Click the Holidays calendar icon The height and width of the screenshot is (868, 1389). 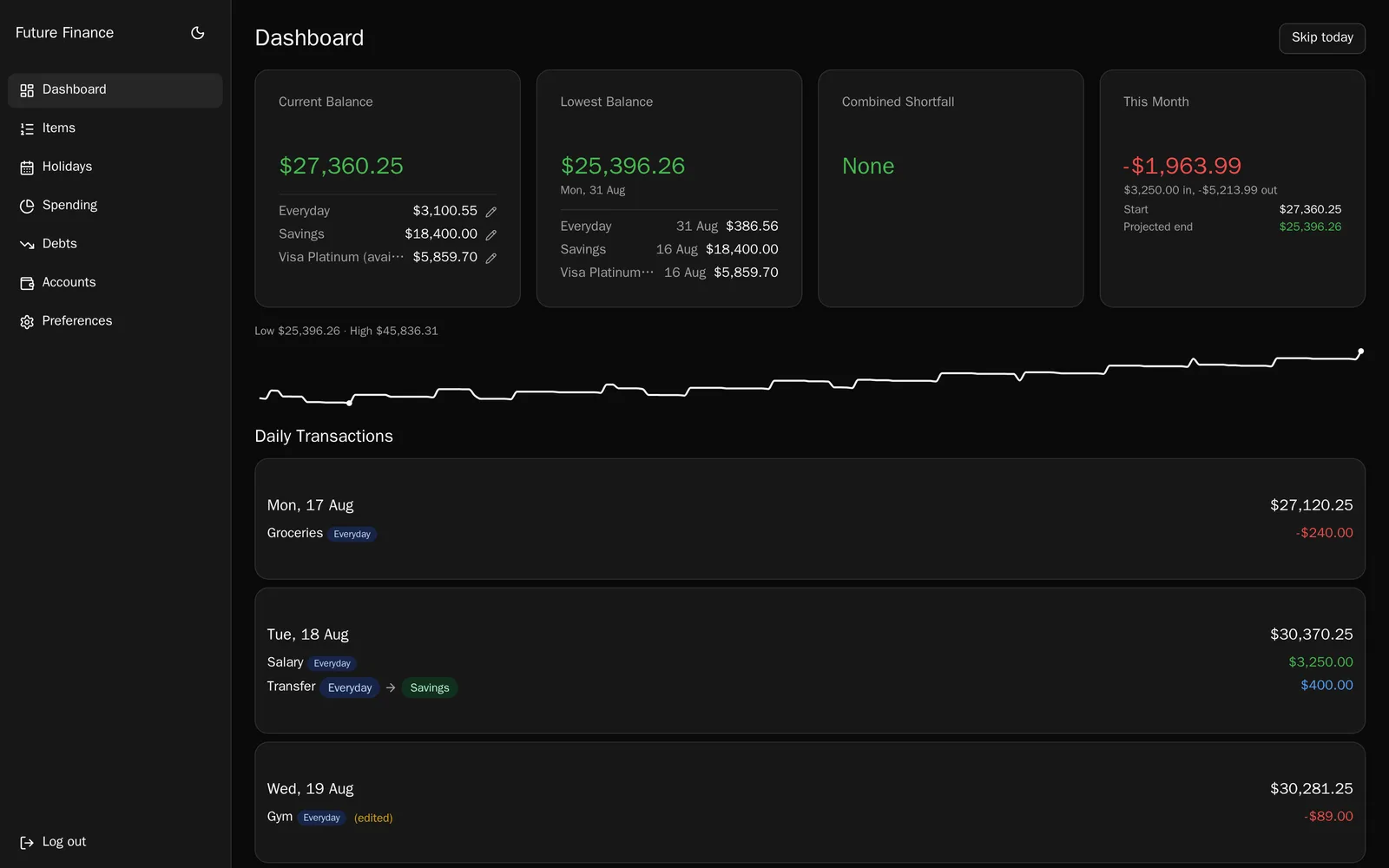pyautogui.click(x=27, y=168)
